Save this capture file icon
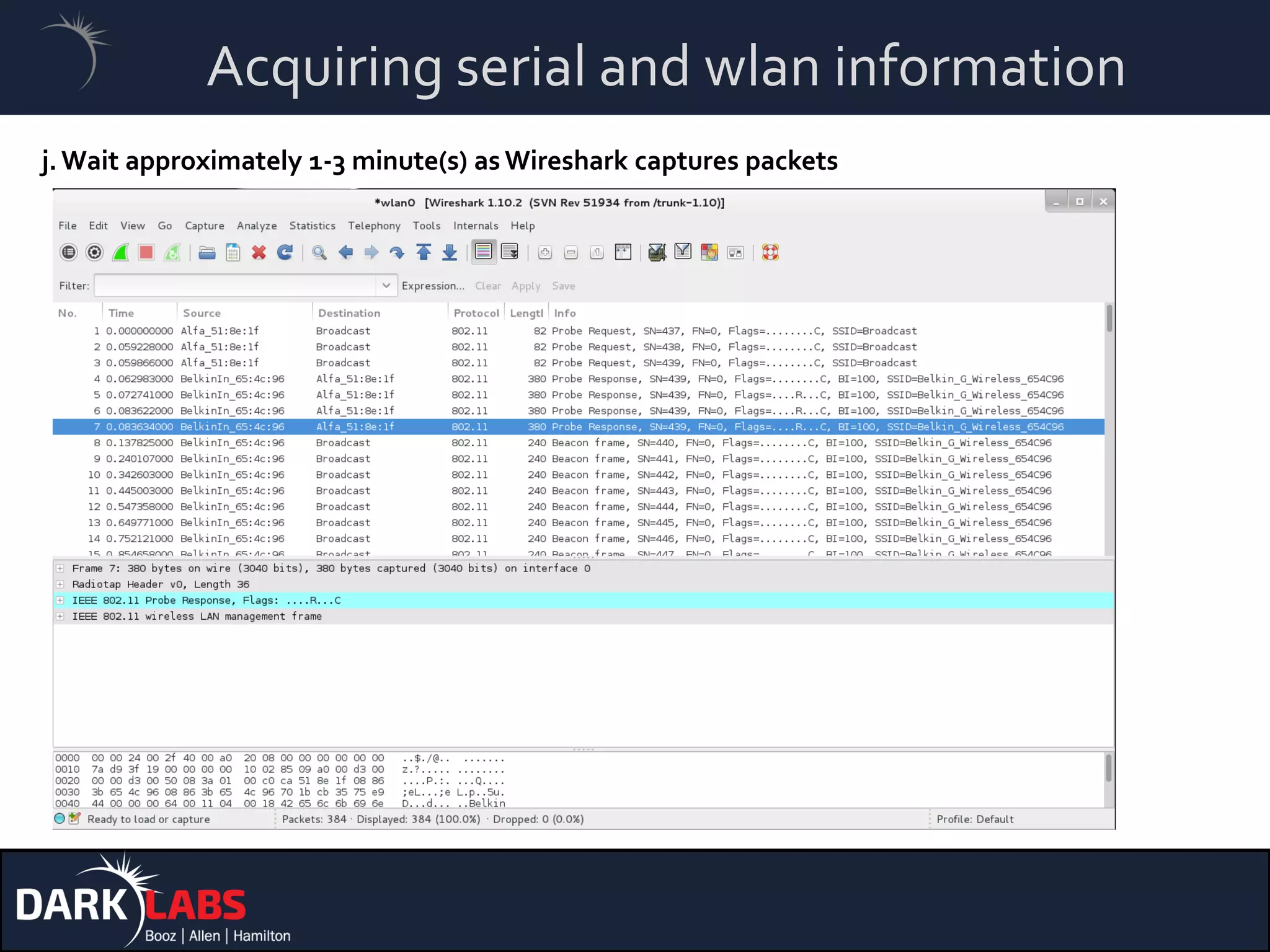Screen dimensions: 1270x952 233,252
